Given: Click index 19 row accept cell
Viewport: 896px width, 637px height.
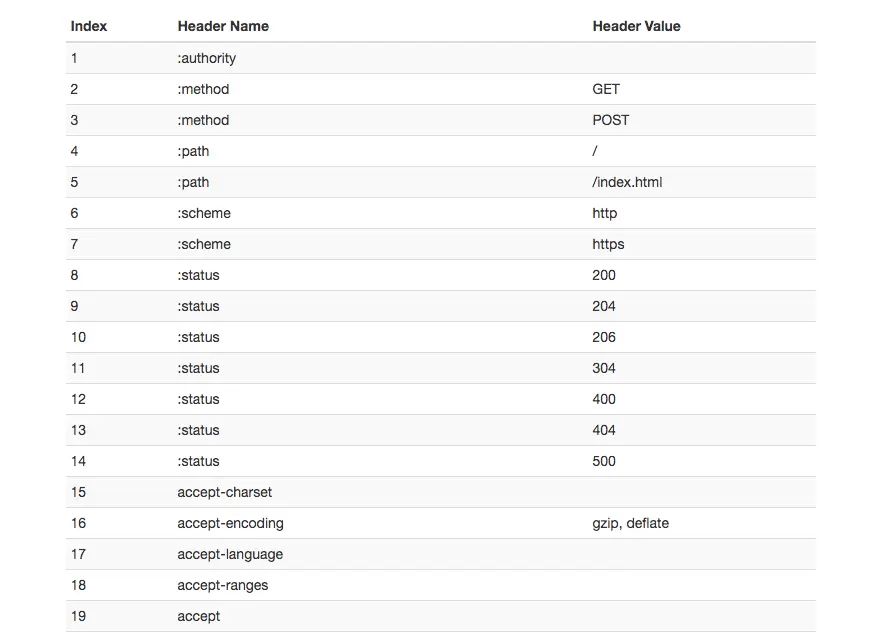Looking at the screenshot, I should (x=199, y=616).
